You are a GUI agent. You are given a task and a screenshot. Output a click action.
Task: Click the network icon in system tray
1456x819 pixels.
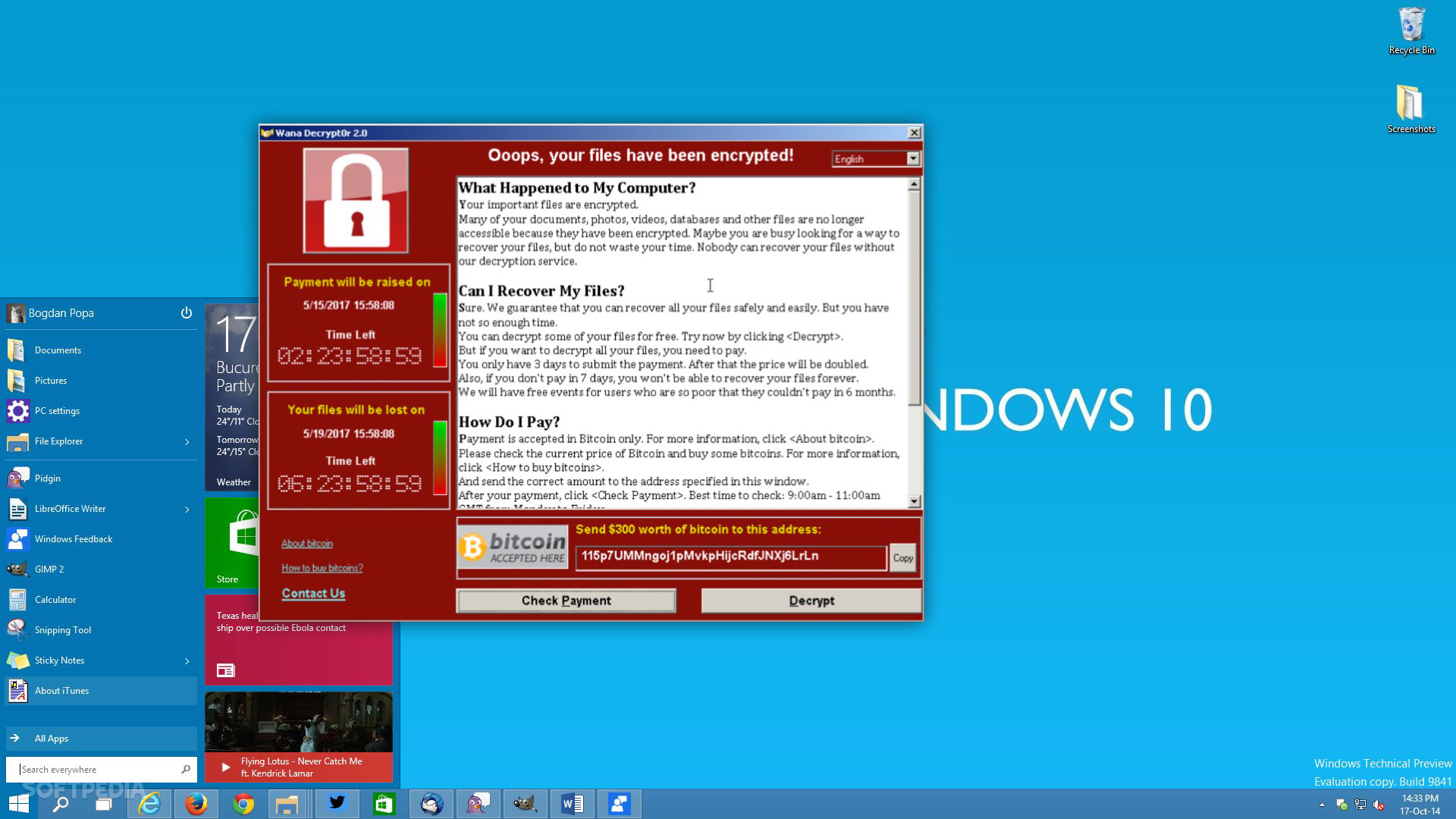(x=1360, y=805)
